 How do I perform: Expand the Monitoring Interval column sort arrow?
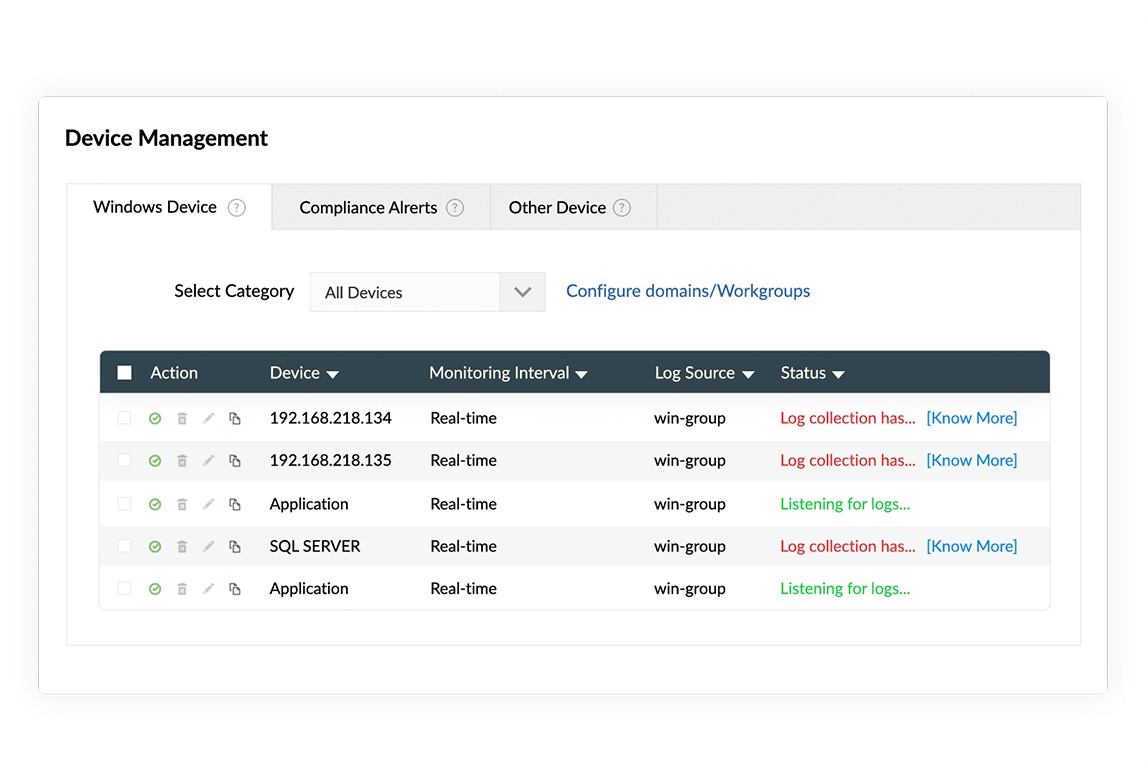(x=581, y=374)
